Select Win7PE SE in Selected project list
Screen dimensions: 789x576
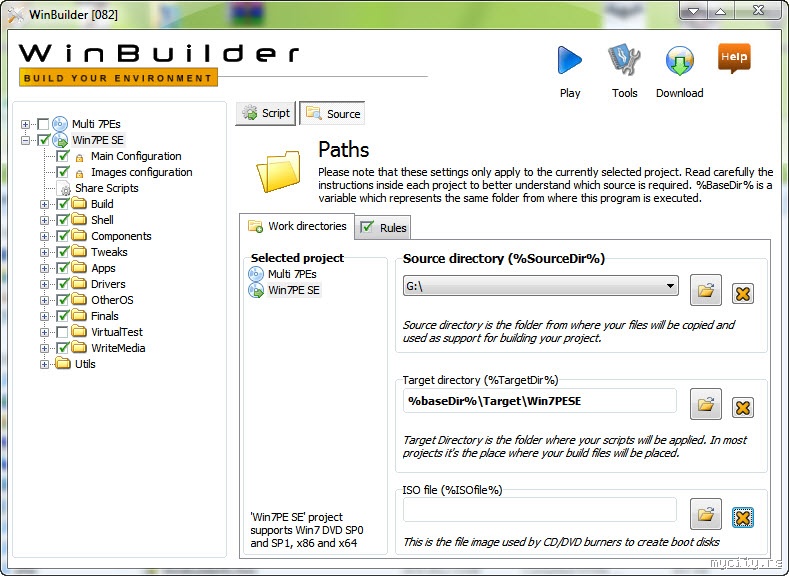[x=293, y=290]
